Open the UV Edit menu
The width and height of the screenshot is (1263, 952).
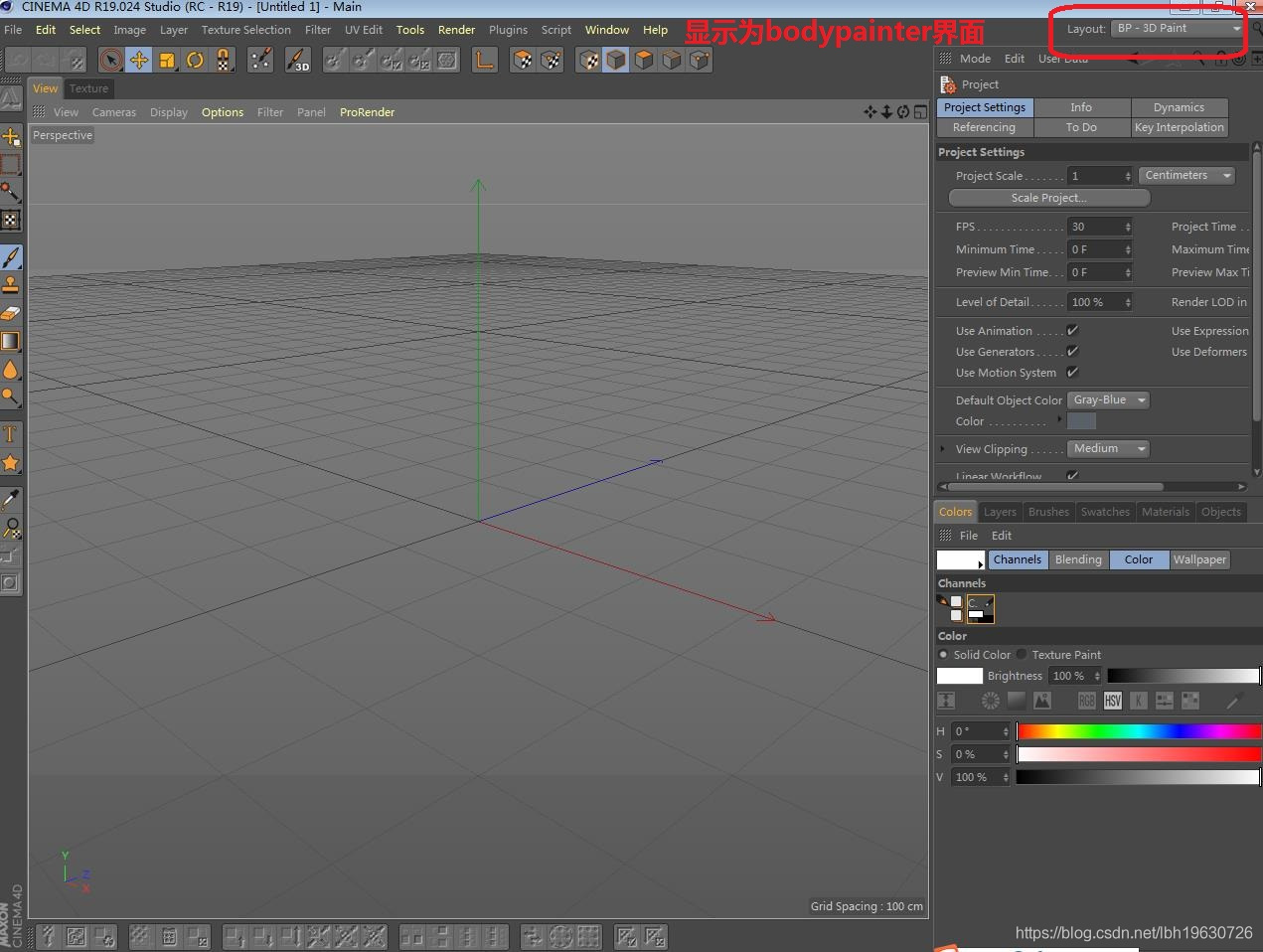coord(363,30)
